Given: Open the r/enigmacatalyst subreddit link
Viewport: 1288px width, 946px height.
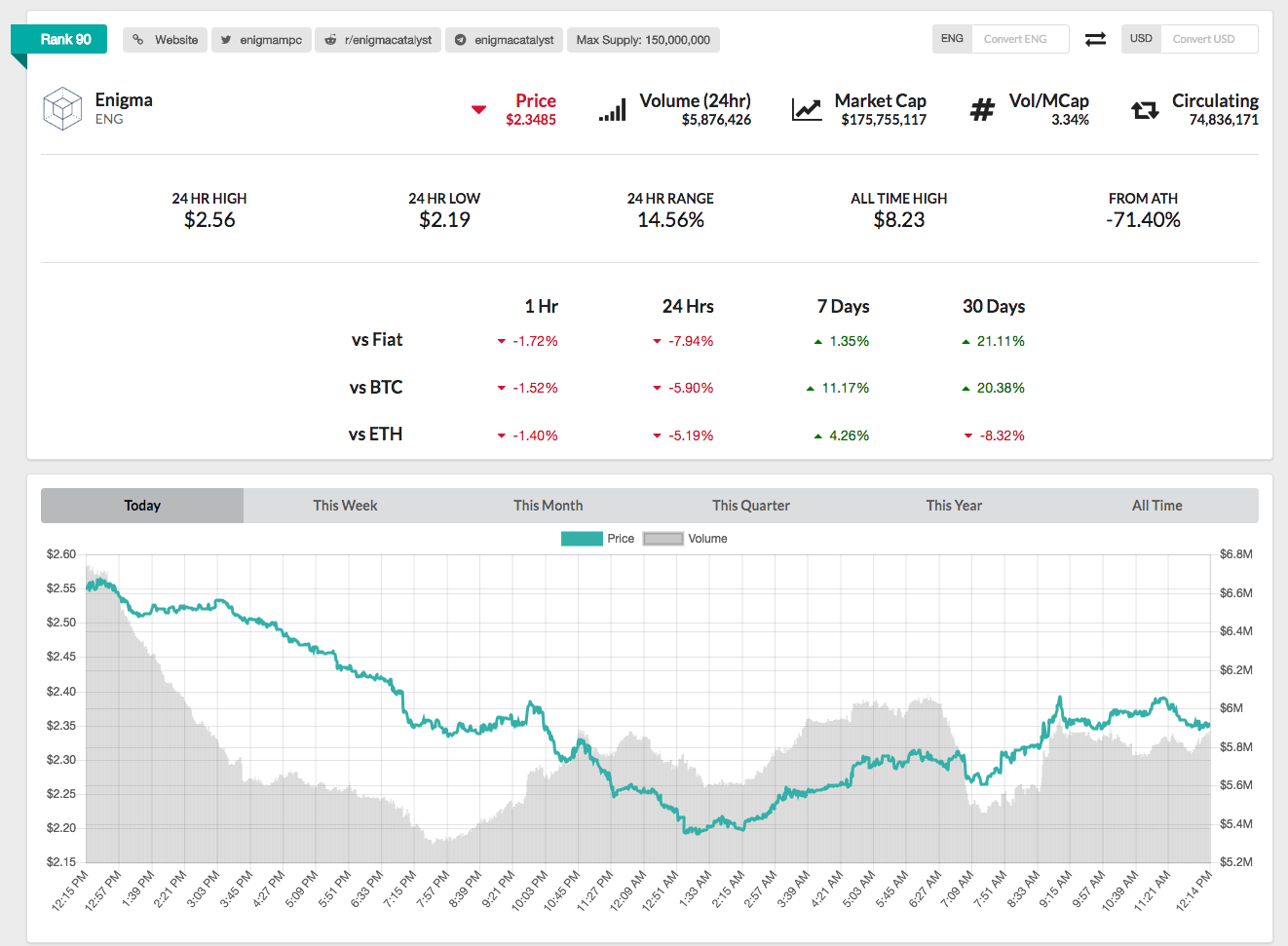Looking at the screenshot, I should tap(378, 40).
